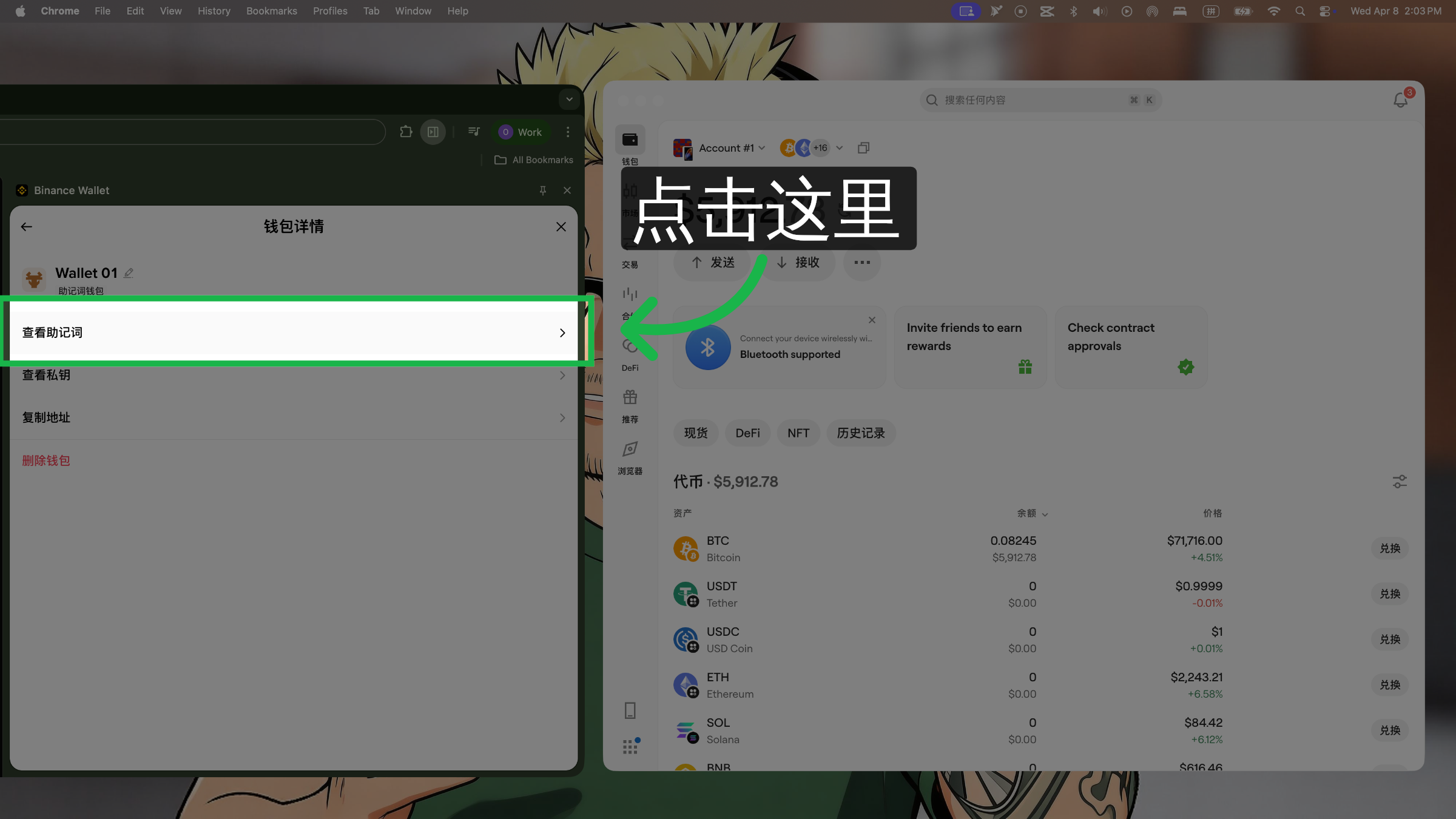The image size is (1456, 819).
Task: Open Bluetooth status in menu bar
Action: point(1073,11)
